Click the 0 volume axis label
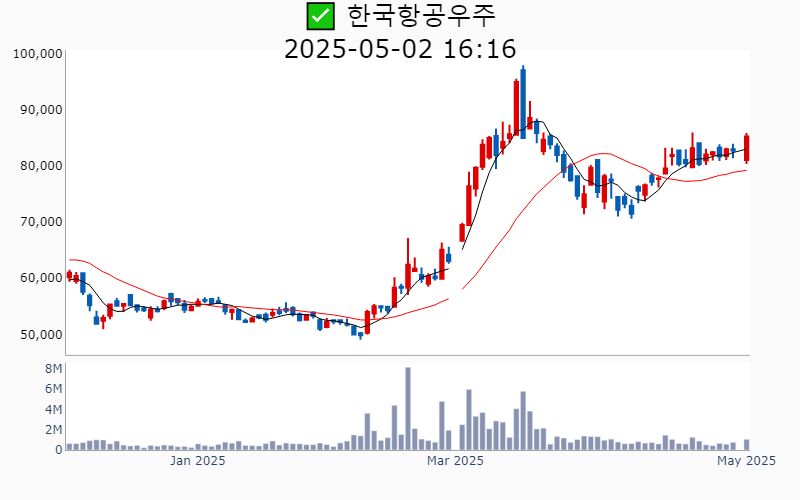This screenshot has height=500, width=800. (x=59, y=450)
